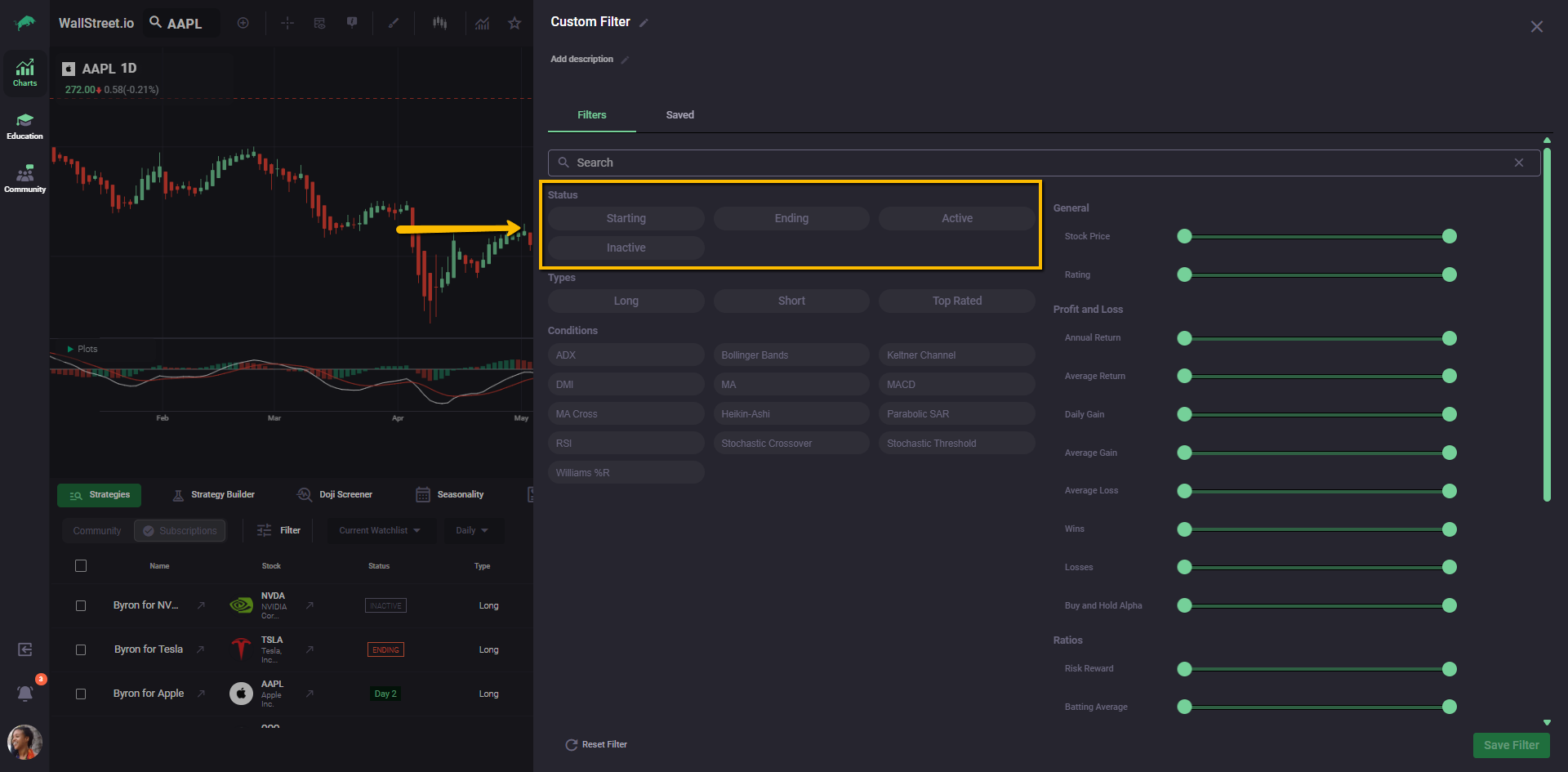Open the Strategy Builder tab
1568x772 pixels.
214,494
